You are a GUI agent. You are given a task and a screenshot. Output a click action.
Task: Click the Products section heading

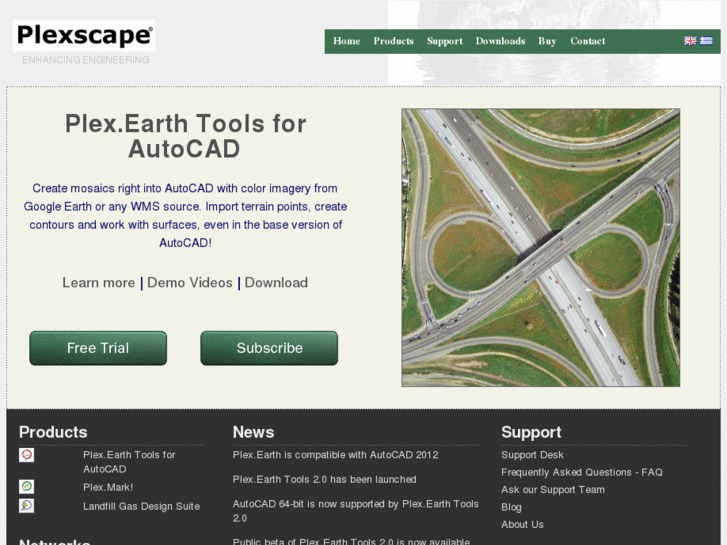[x=53, y=432]
